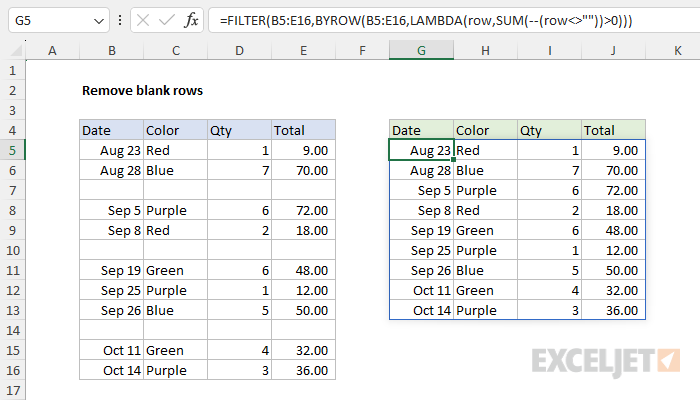700x400 pixels.
Task: Click the 'Total' header in column E
Action: click(x=303, y=130)
